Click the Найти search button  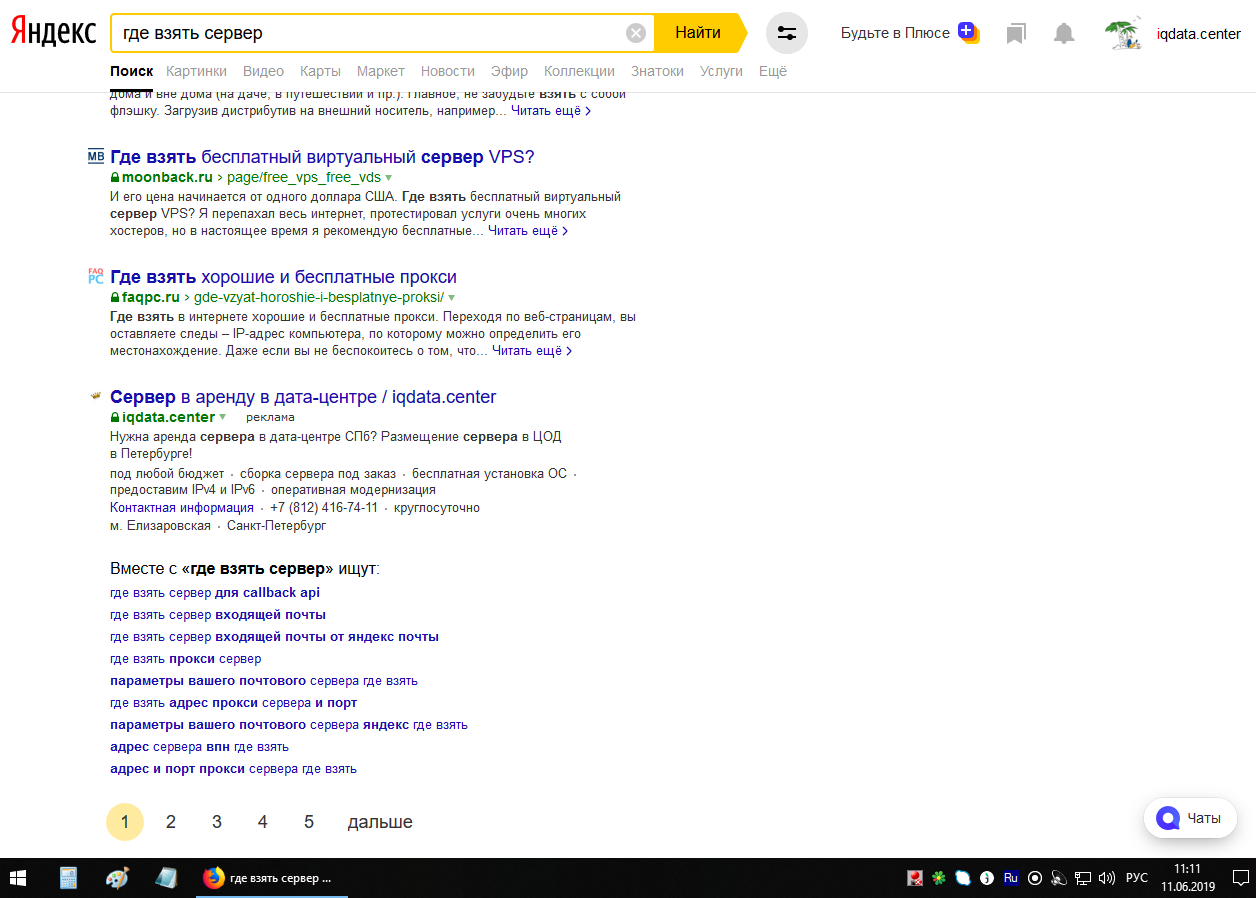tap(698, 33)
